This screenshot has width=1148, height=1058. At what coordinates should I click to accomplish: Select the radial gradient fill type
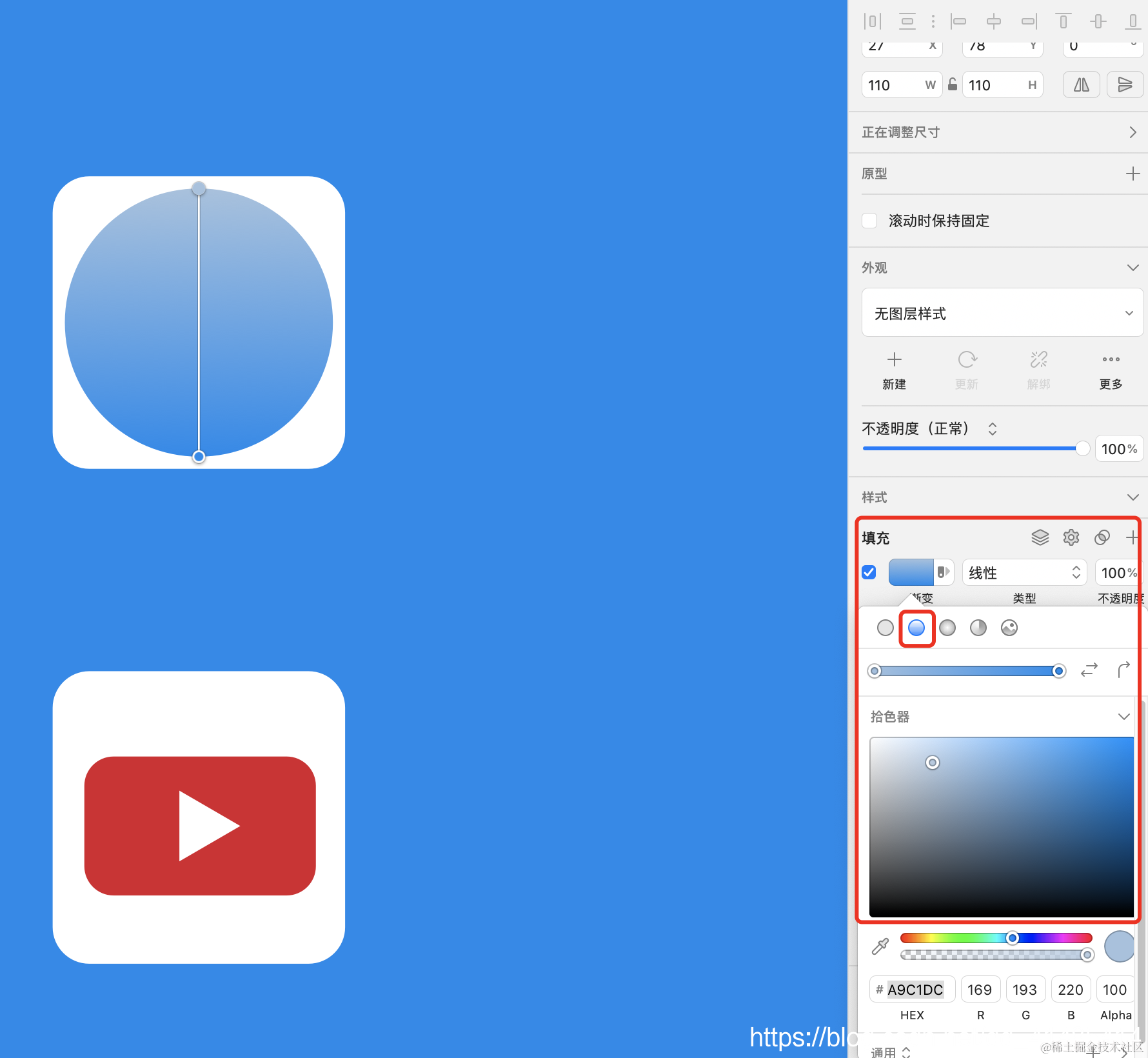click(x=947, y=628)
